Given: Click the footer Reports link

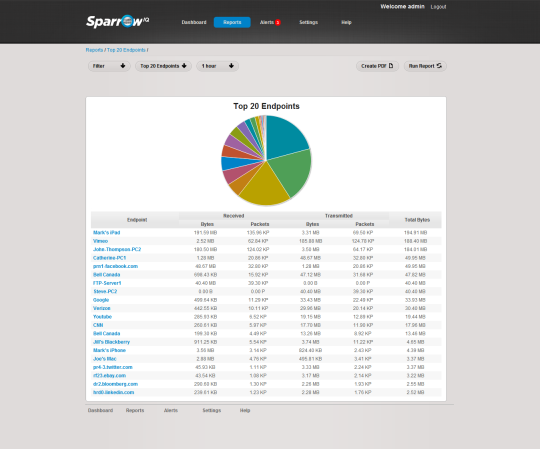Looking at the screenshot, I should 135,410.
